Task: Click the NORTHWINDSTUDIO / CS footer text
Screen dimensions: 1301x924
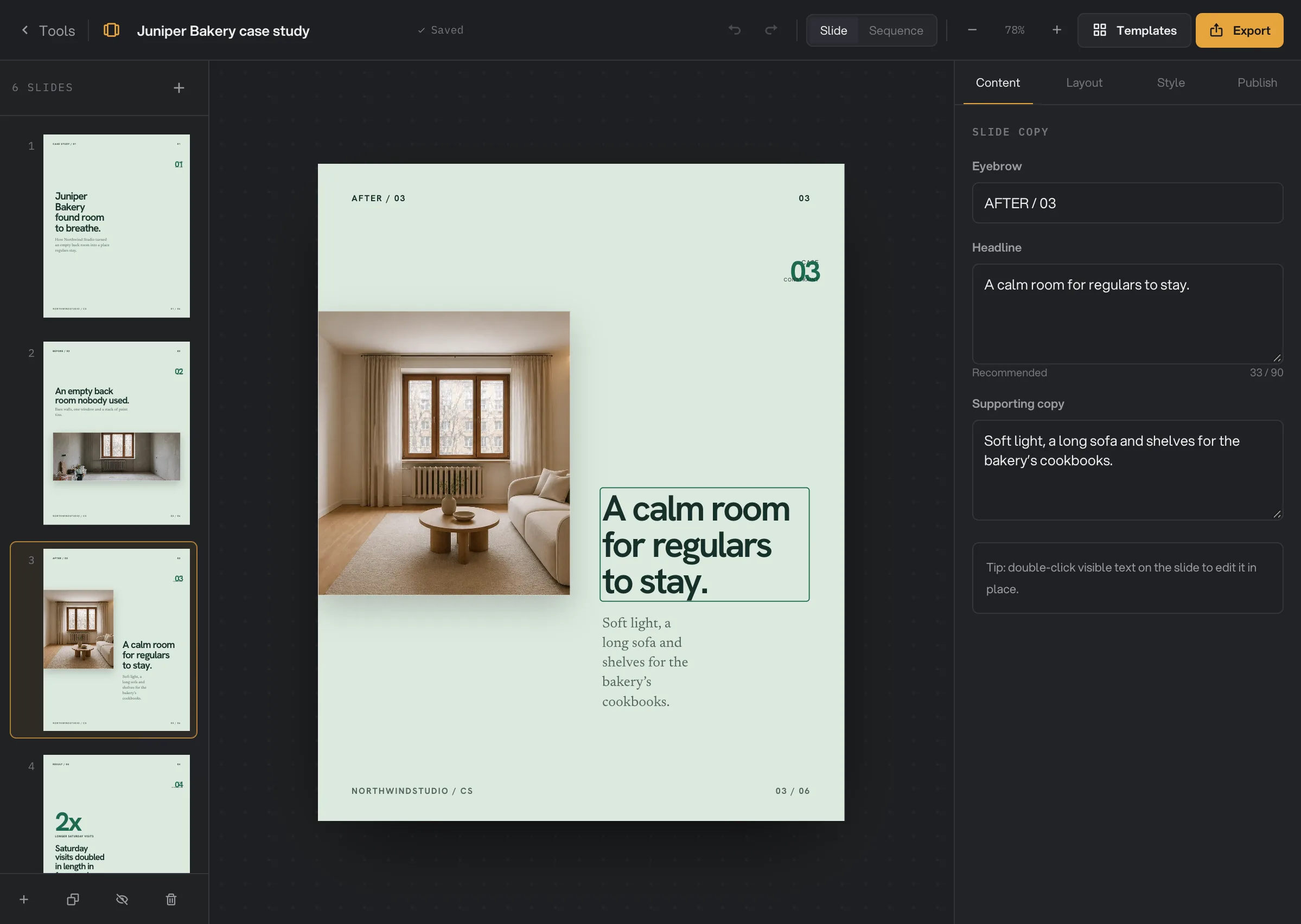Action: [412, 791]
